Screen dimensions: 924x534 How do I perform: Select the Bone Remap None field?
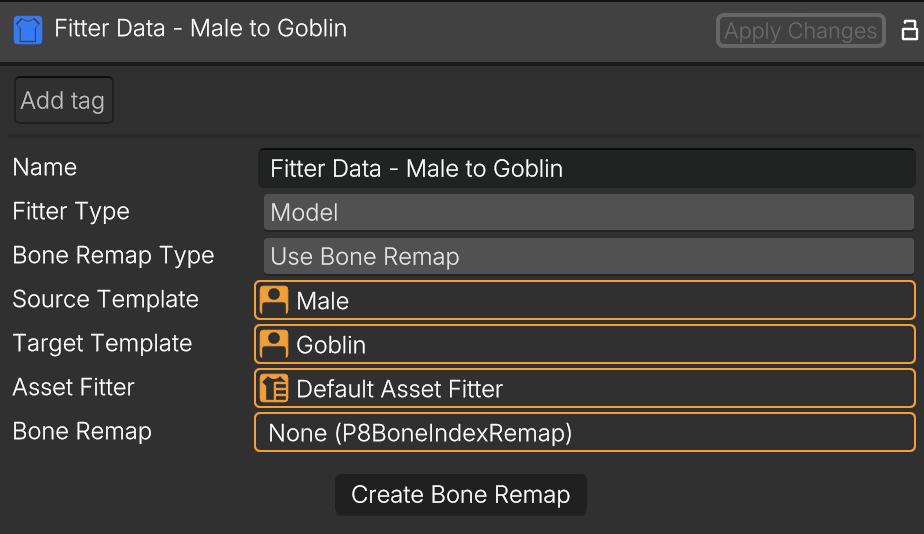[585, 433]
